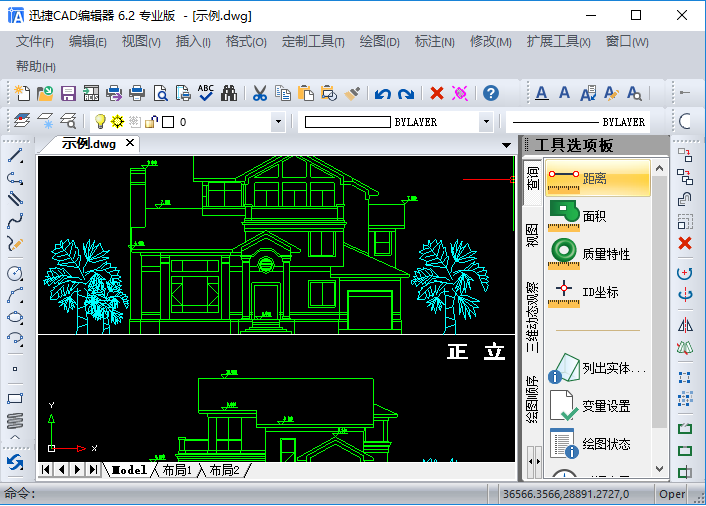
Task: Toggle the layer padlock lock state
Action: (x=152, y=122)
